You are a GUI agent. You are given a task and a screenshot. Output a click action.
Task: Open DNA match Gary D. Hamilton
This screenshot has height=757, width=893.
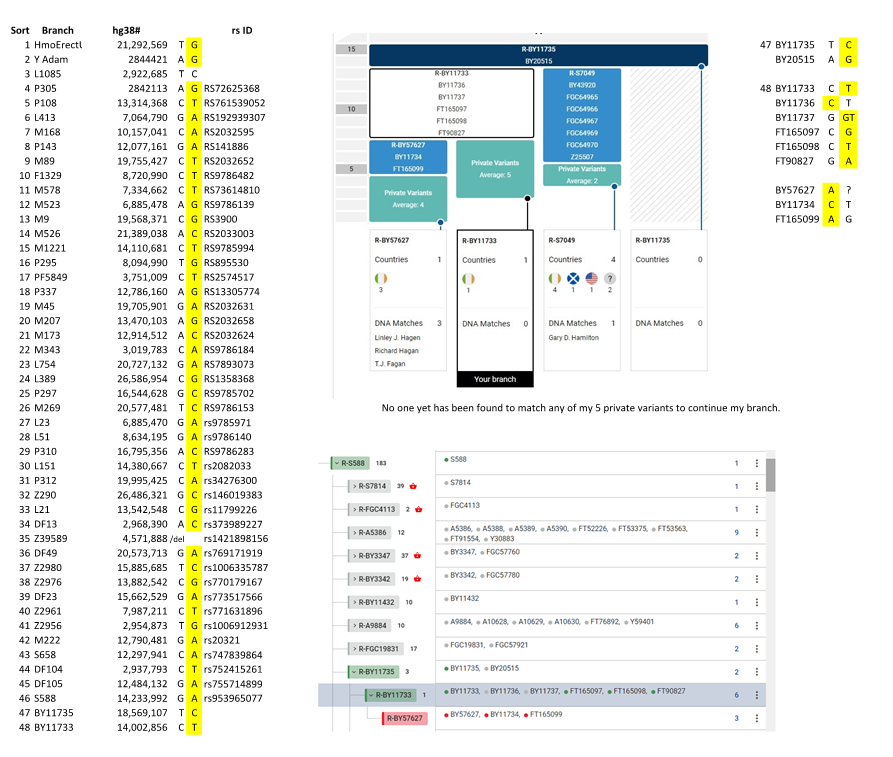pyautogui.click(x=574, y=338)
